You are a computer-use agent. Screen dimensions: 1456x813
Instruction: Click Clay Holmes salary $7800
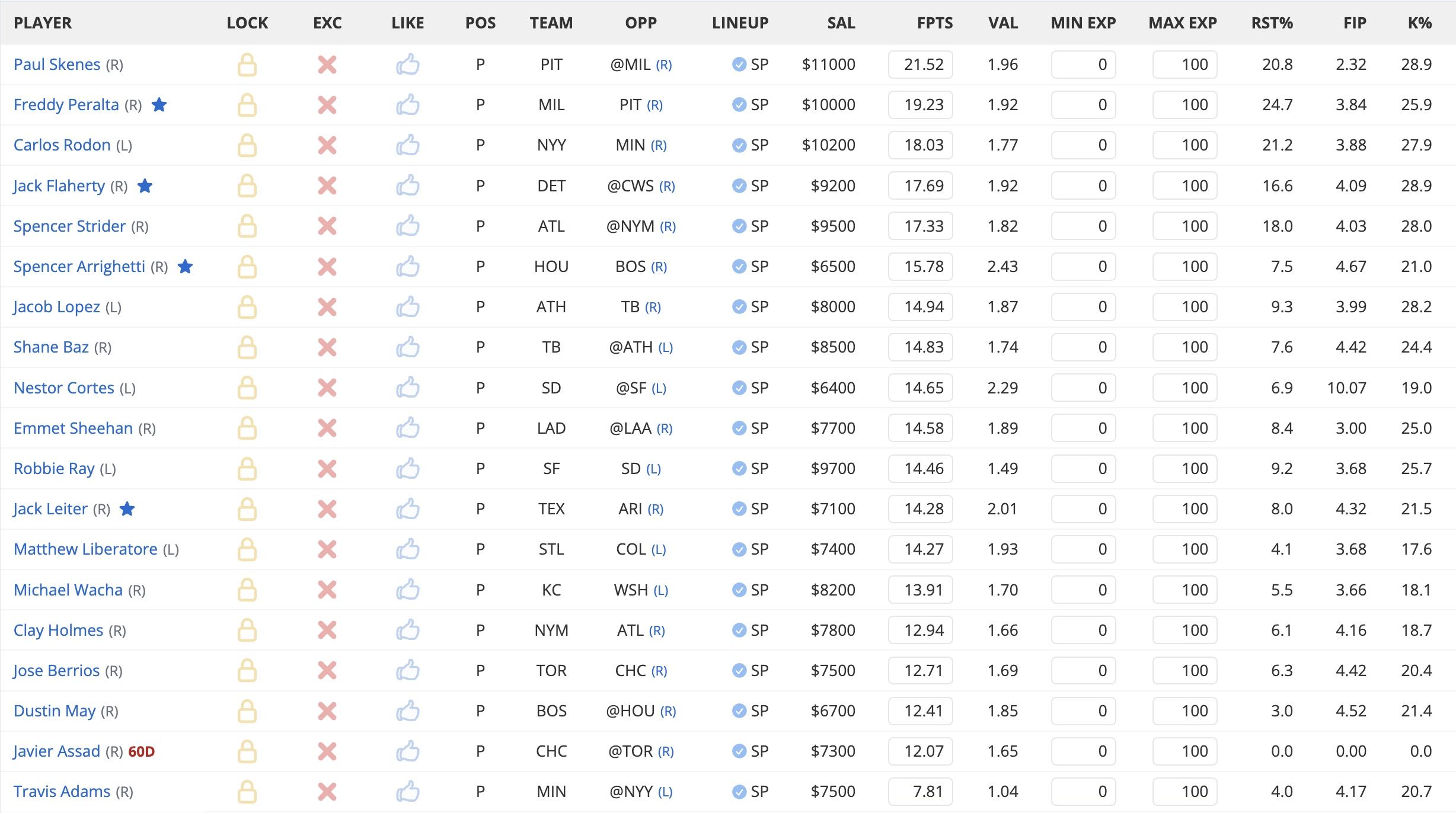coord(833,630)
